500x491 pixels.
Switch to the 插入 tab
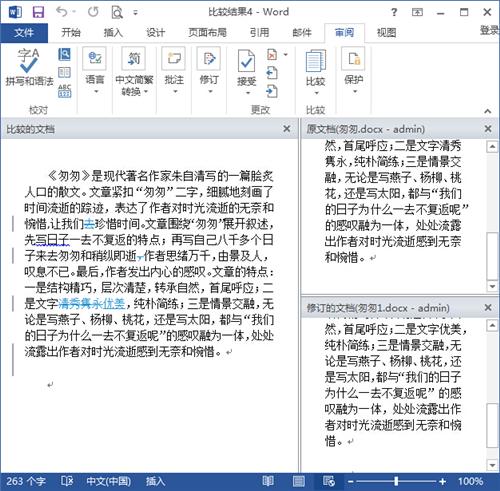pyautogui.click(x=113, y=32)
